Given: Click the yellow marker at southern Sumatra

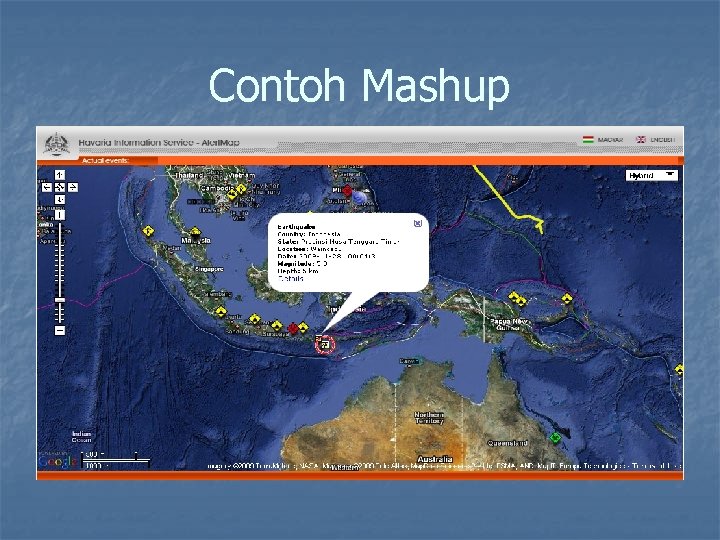Looking at the screenshot, I should [x=221, y=312].
